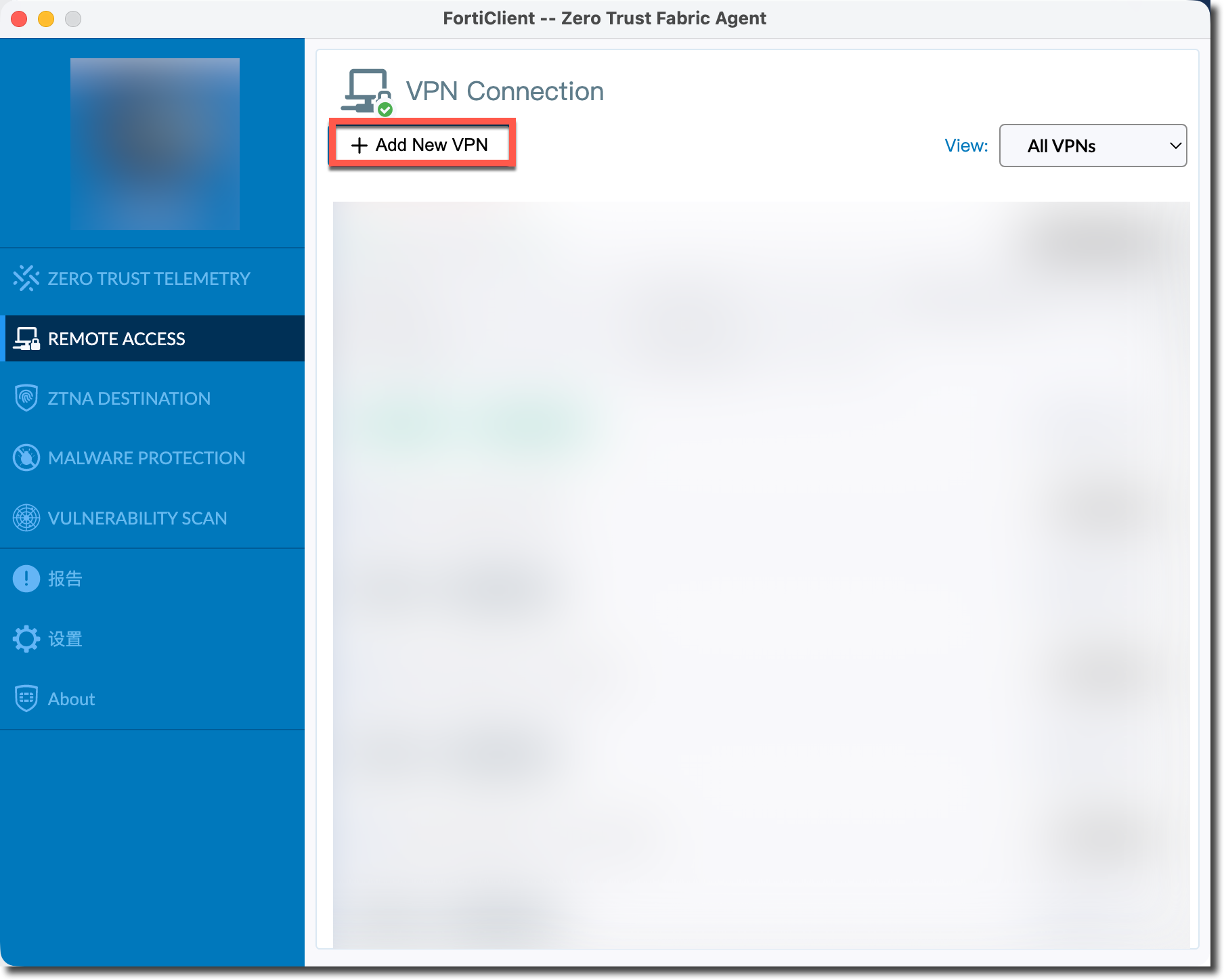
Task: Click the VPN Connection status icon
Action: (x=367, y=91)
